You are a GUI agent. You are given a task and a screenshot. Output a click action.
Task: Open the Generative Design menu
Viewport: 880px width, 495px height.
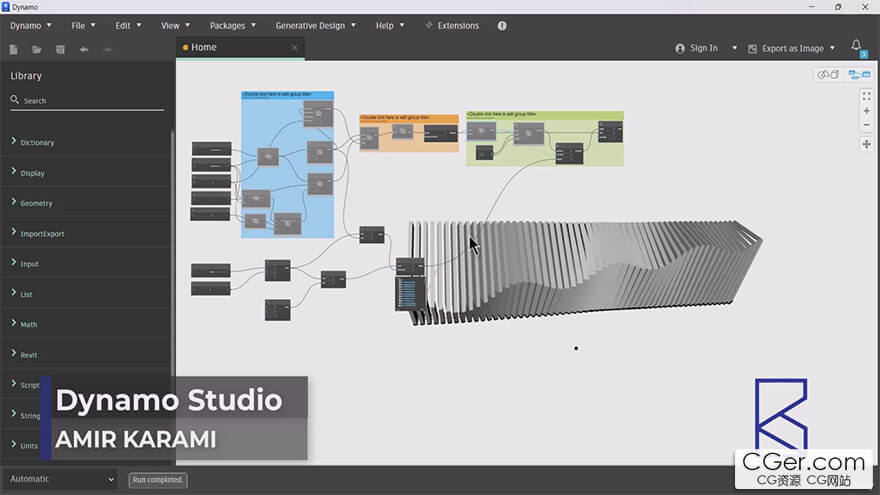pos(315,26)
